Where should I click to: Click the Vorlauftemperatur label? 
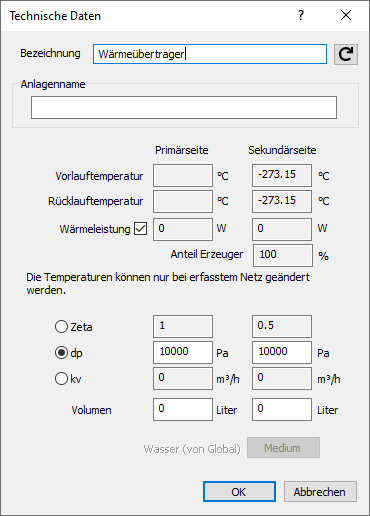[x=99, y=176]
